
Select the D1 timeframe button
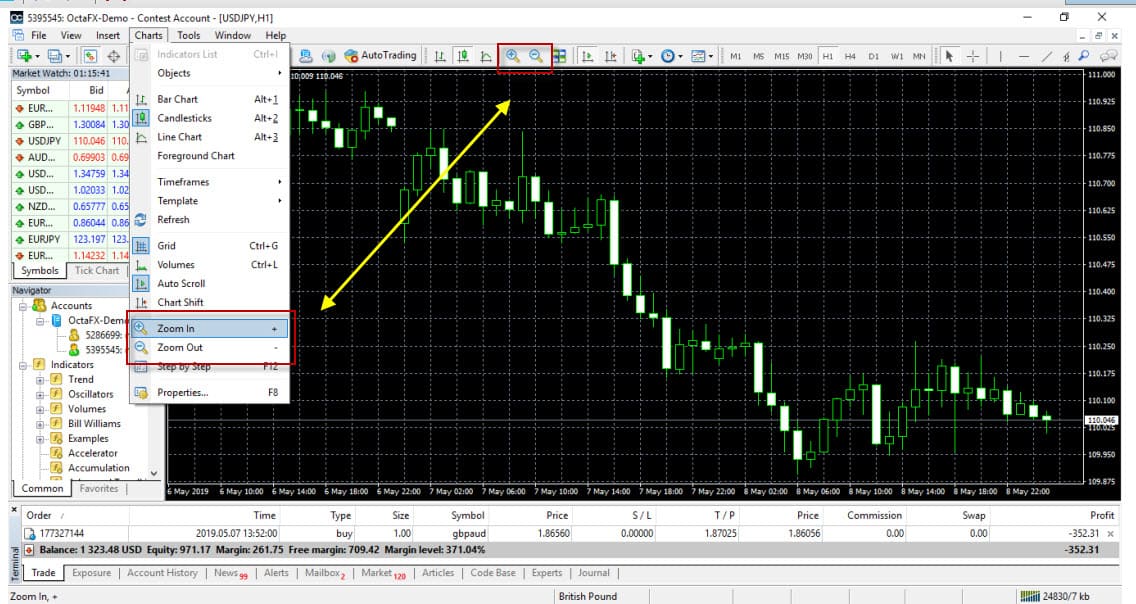874,56
